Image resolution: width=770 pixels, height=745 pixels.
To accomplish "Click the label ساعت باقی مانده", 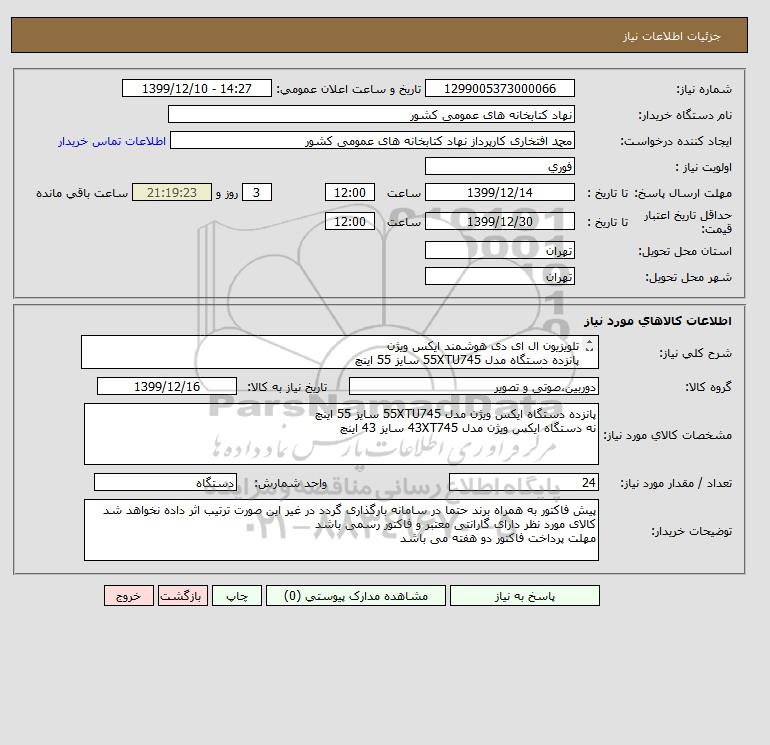I will tap(82, 193).
